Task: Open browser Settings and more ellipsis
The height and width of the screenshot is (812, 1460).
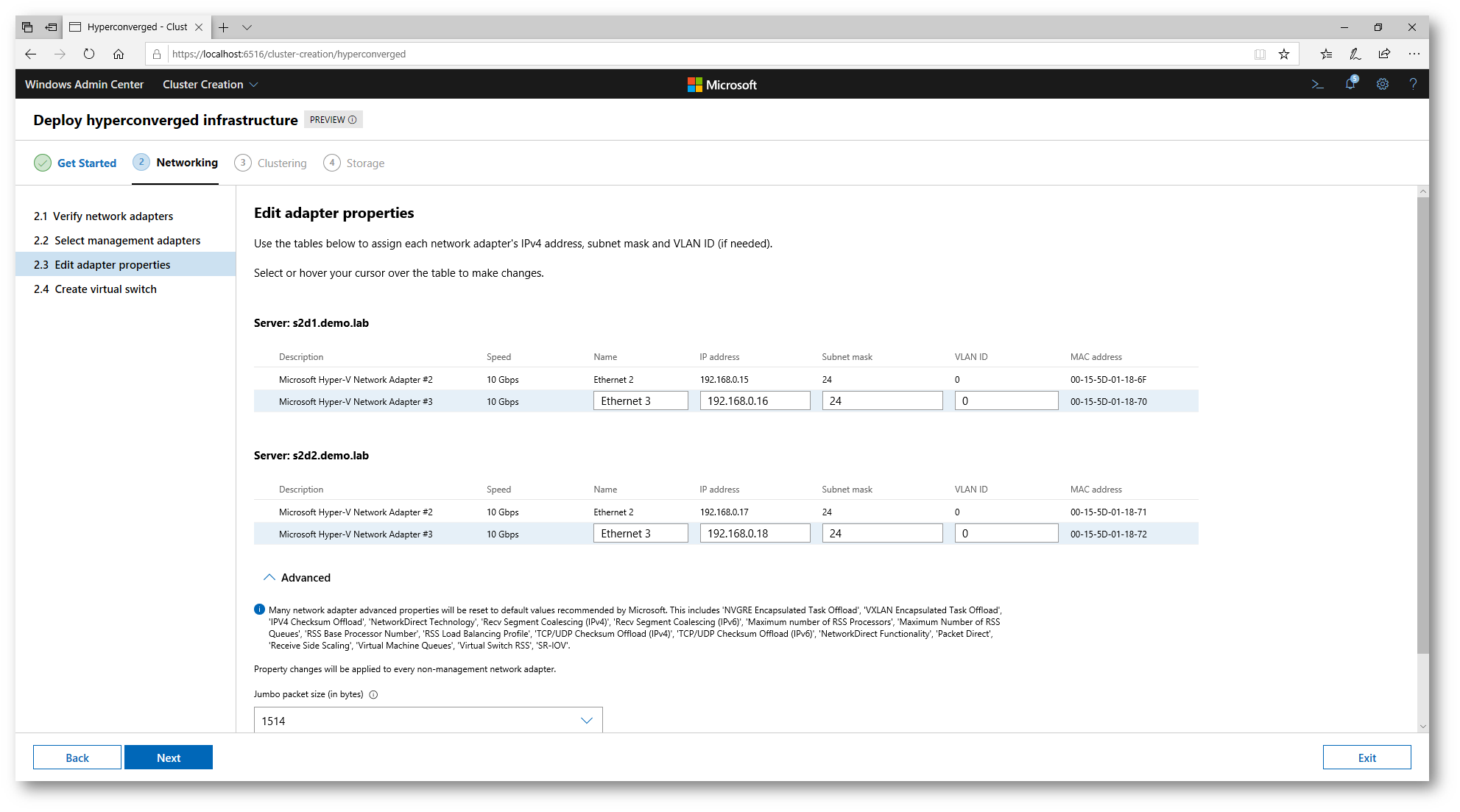Action: coord(1414,54)
